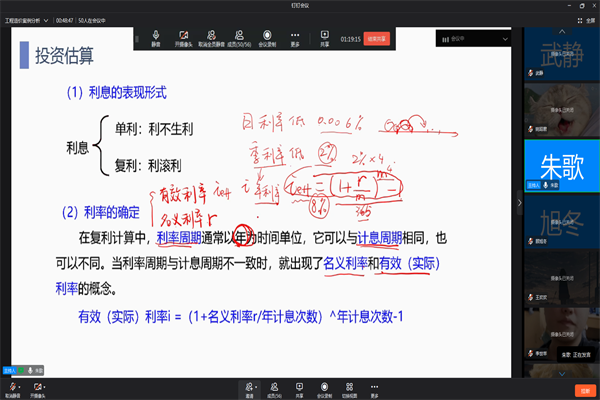Screen dimensions: 600x400
Task: Open More menu in bottom bar
Action: (374, 390)
